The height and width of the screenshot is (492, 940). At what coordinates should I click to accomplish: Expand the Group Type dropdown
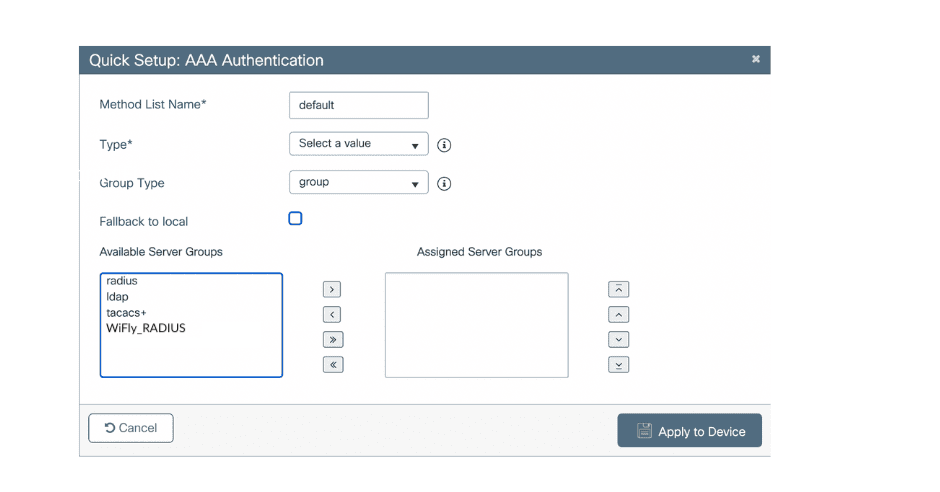(x=358, y=183)
